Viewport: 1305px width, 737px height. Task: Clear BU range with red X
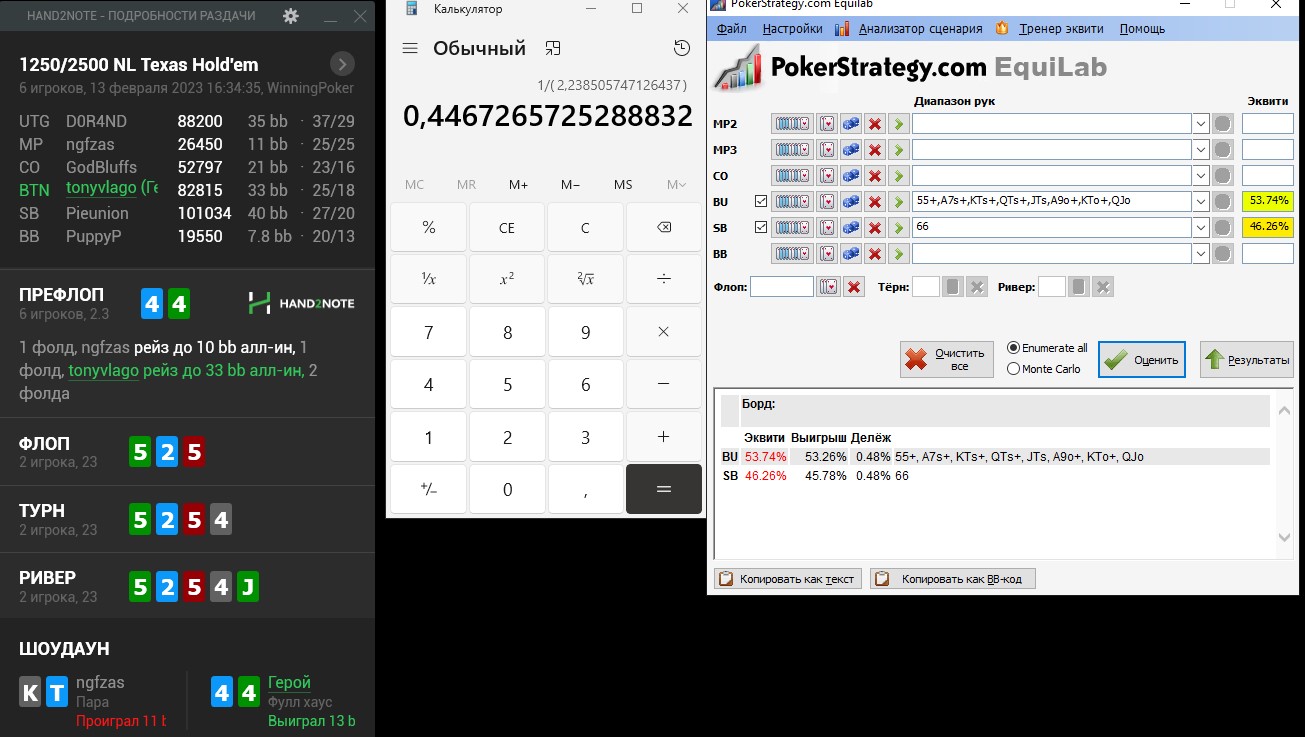[x=875, y=201]
